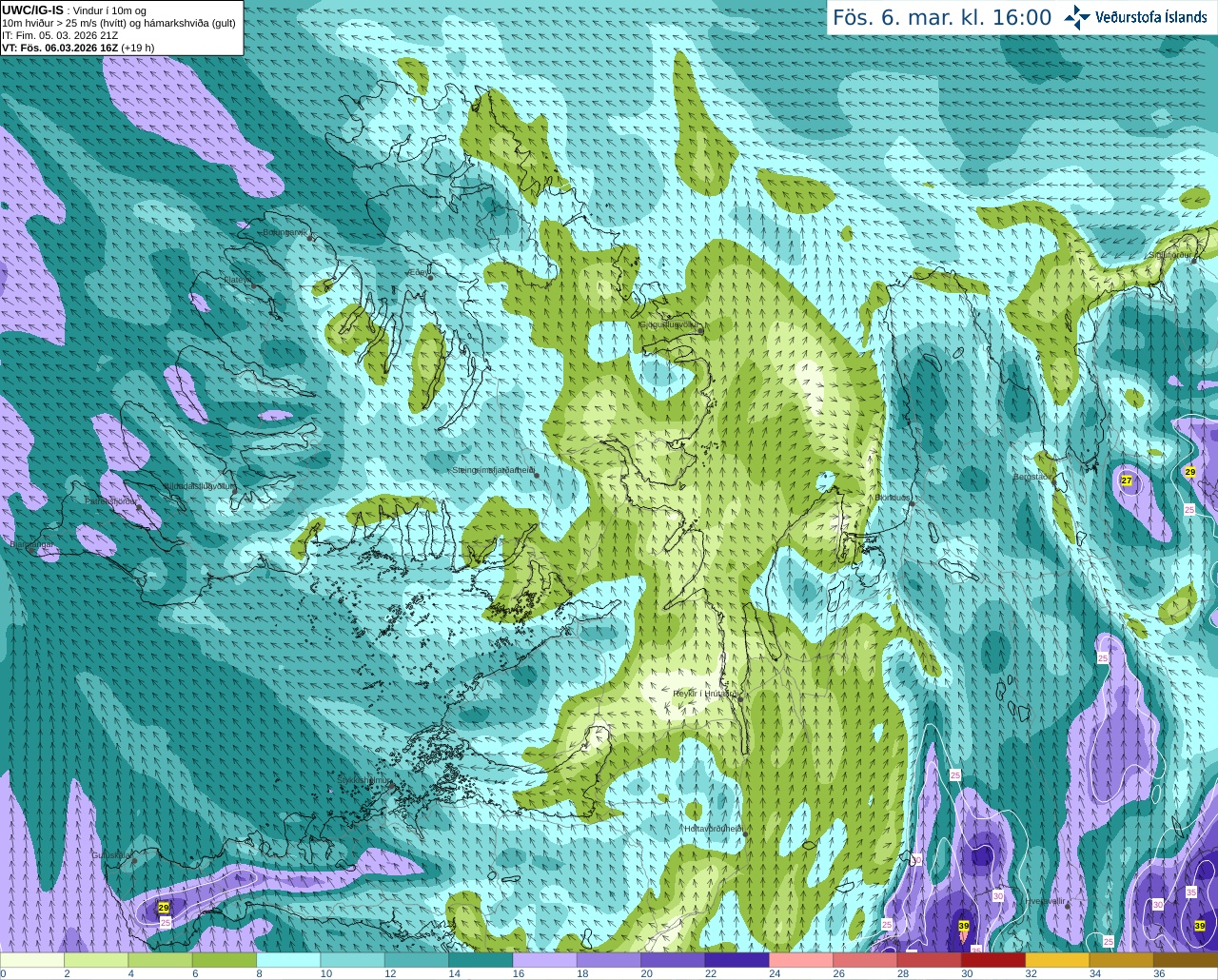This screenshot has width=1218, height=980.
Task: Select the 22–24 m/s dark indigo legend swatch
Action: 737,960
